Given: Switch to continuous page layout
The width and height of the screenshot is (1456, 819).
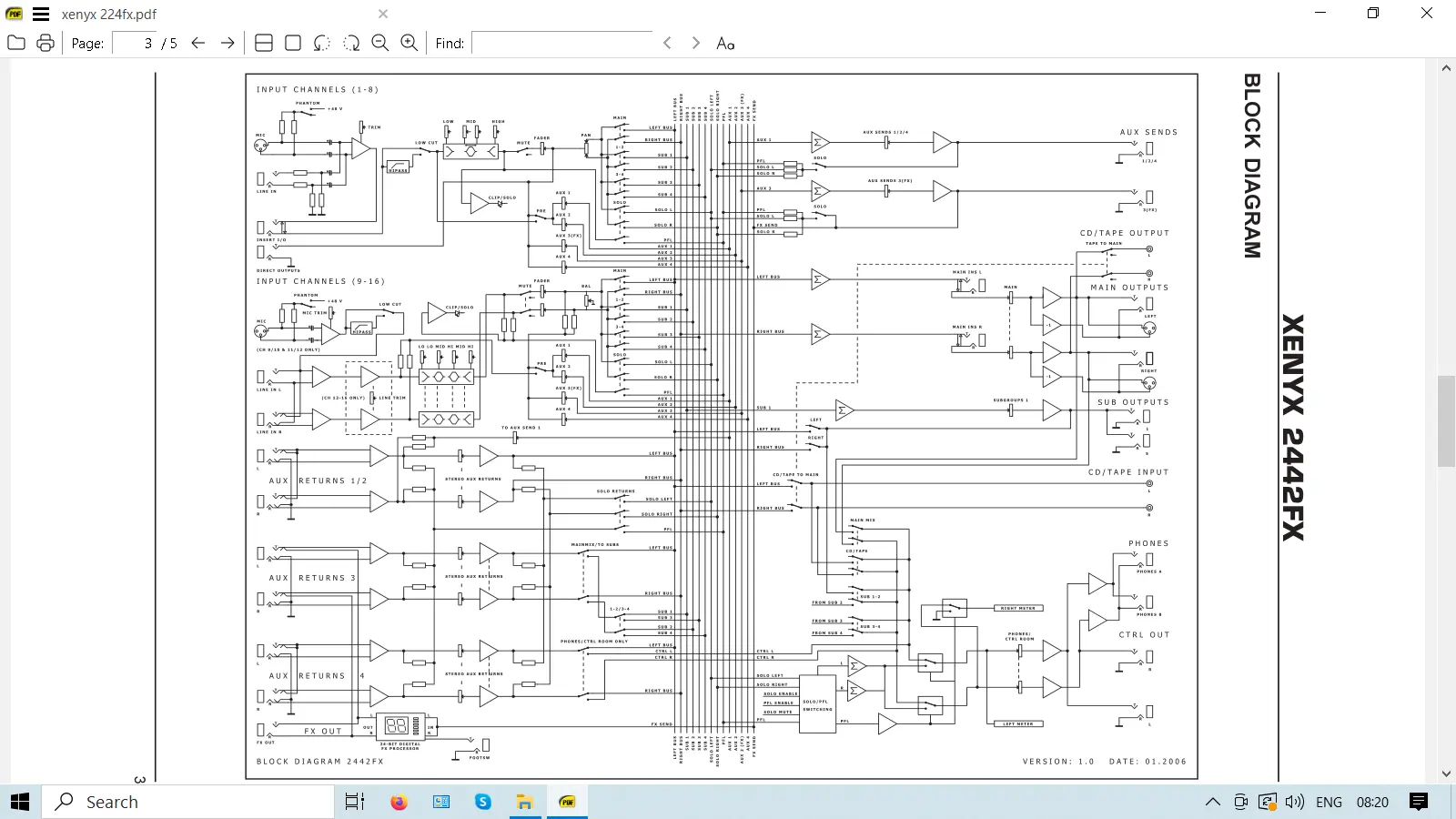Looking at the screenshot, I should click(264, 43).
